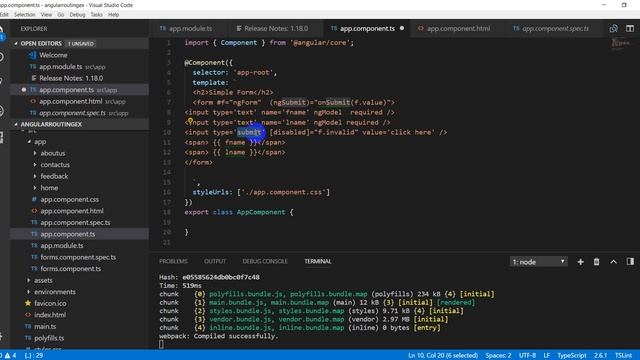Open changes compare icon in editor toolbar
The width and height of the screenshot is (640, 360).
pos(613,29)
